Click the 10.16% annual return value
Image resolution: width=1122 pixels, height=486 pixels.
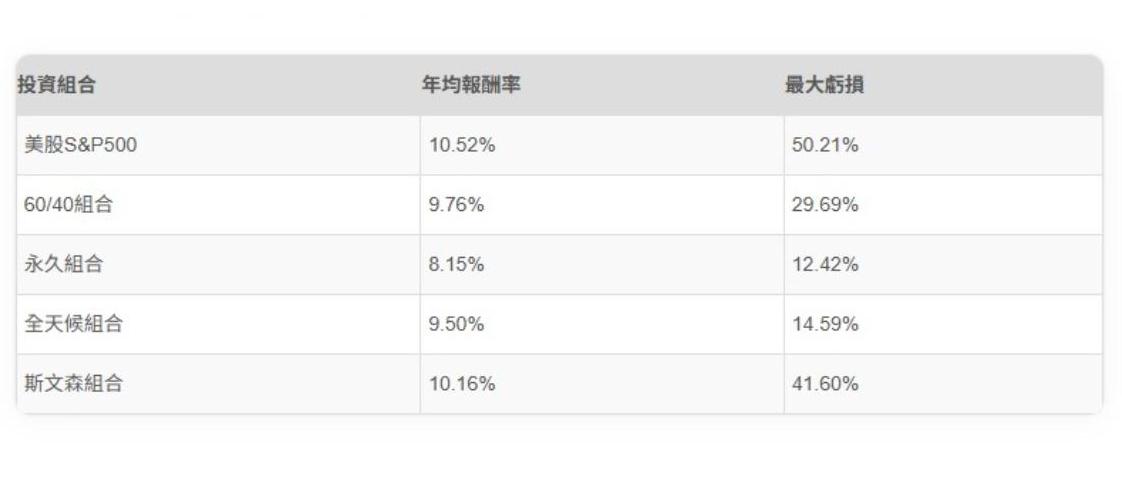click(x=462, y=384)
